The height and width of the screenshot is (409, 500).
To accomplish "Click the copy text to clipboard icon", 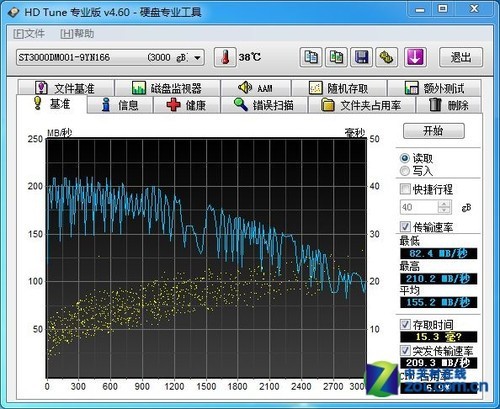I will tap(311, 57).
